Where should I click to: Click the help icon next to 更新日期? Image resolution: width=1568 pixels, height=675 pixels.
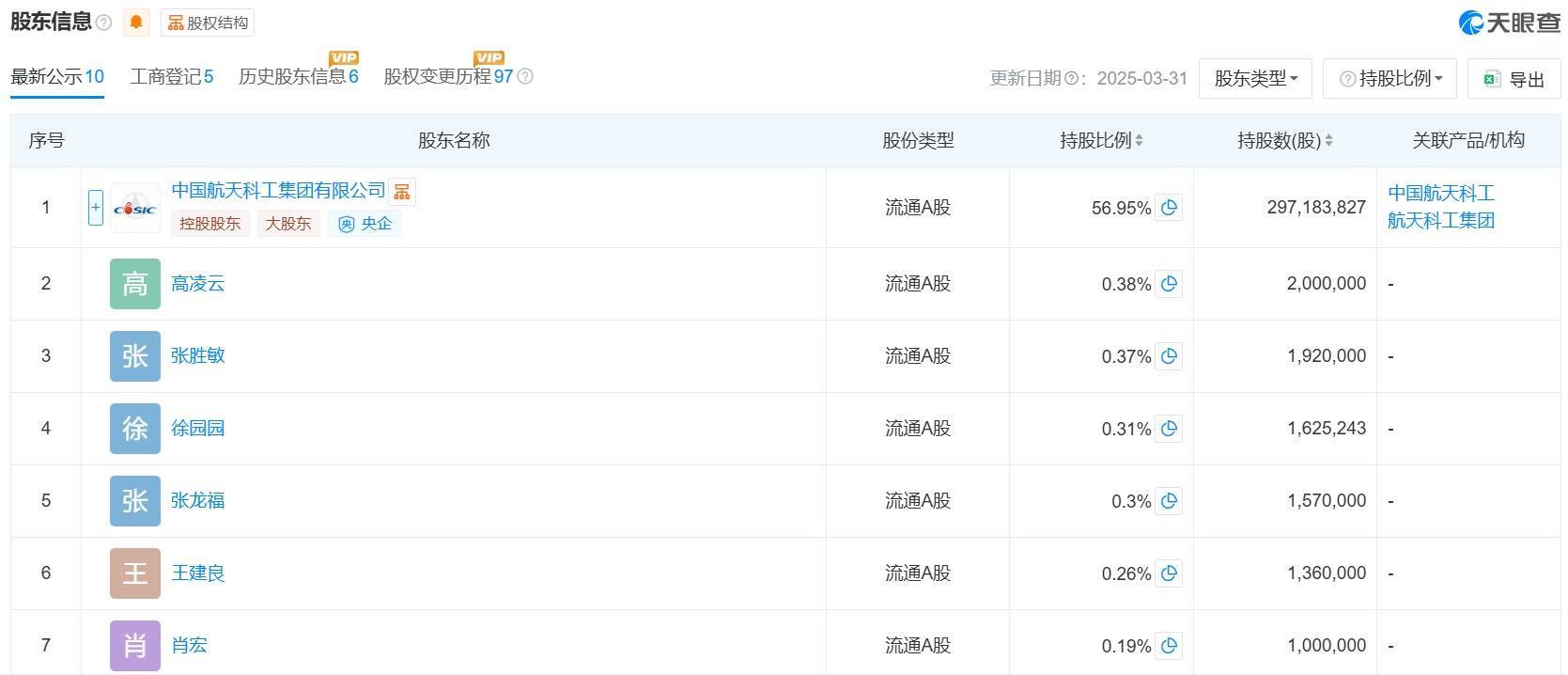(1070, 79)
